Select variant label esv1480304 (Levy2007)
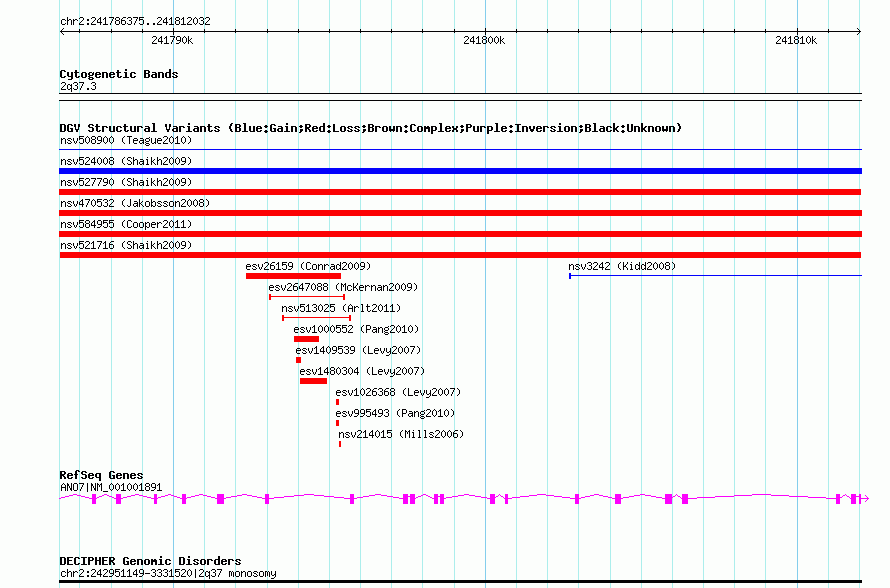The image size is (890, 588). [x=362, y=371]
